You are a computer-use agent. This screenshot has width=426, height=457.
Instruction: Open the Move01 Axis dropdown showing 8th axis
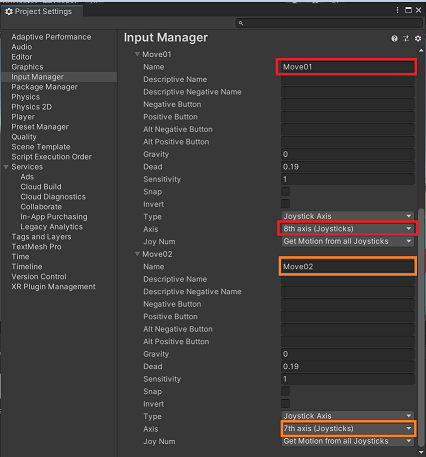click(348, 229)
